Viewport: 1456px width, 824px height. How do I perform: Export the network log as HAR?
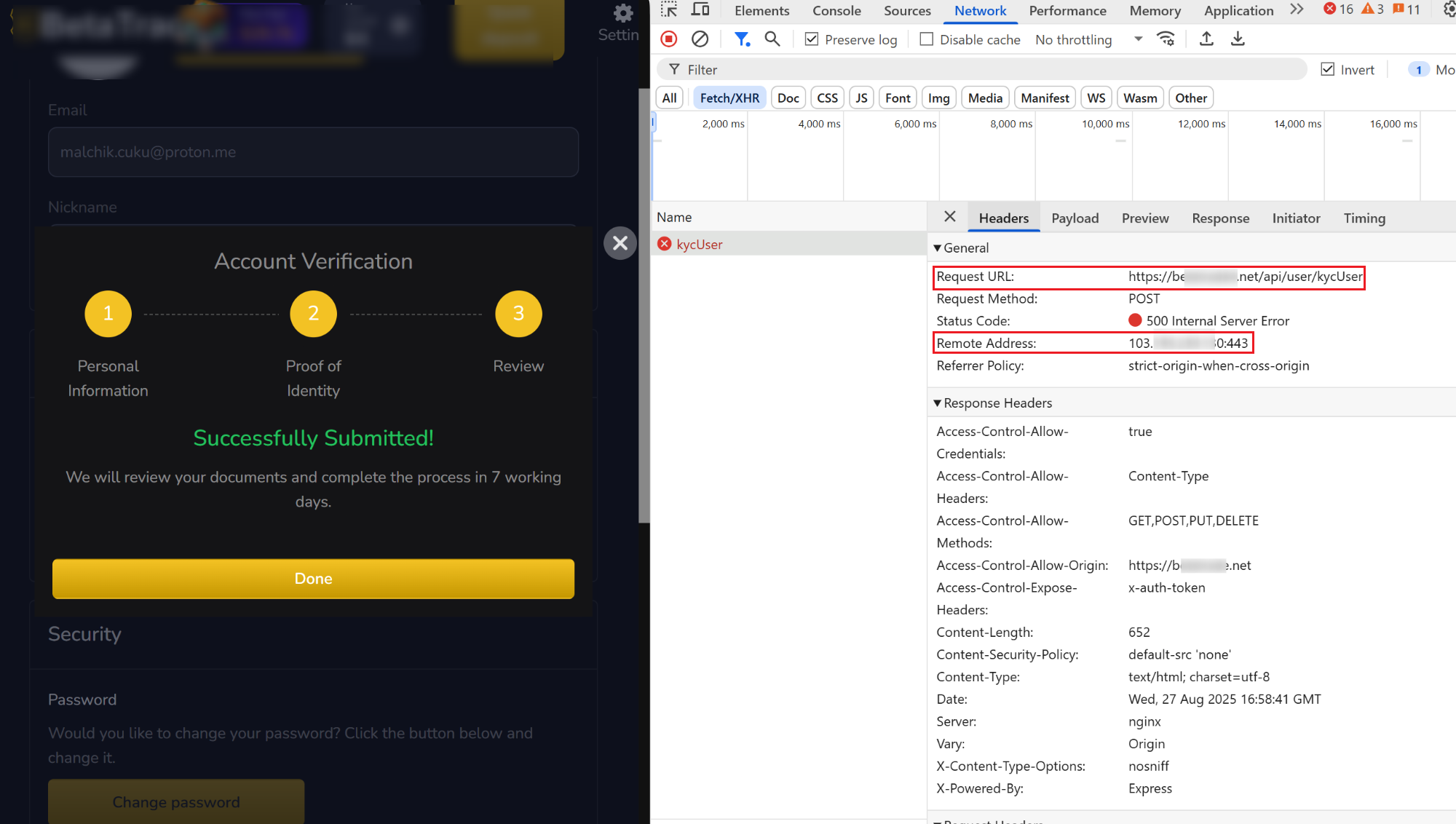tap(1237, 39)
